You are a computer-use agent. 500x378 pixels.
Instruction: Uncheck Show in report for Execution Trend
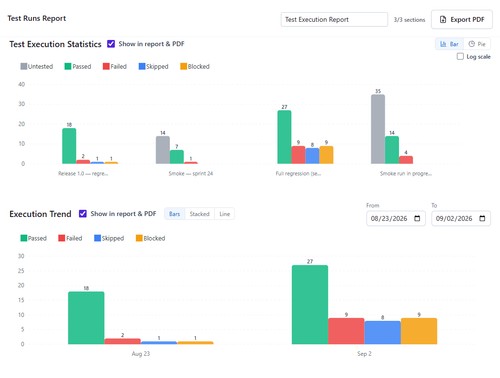point(83,214)
